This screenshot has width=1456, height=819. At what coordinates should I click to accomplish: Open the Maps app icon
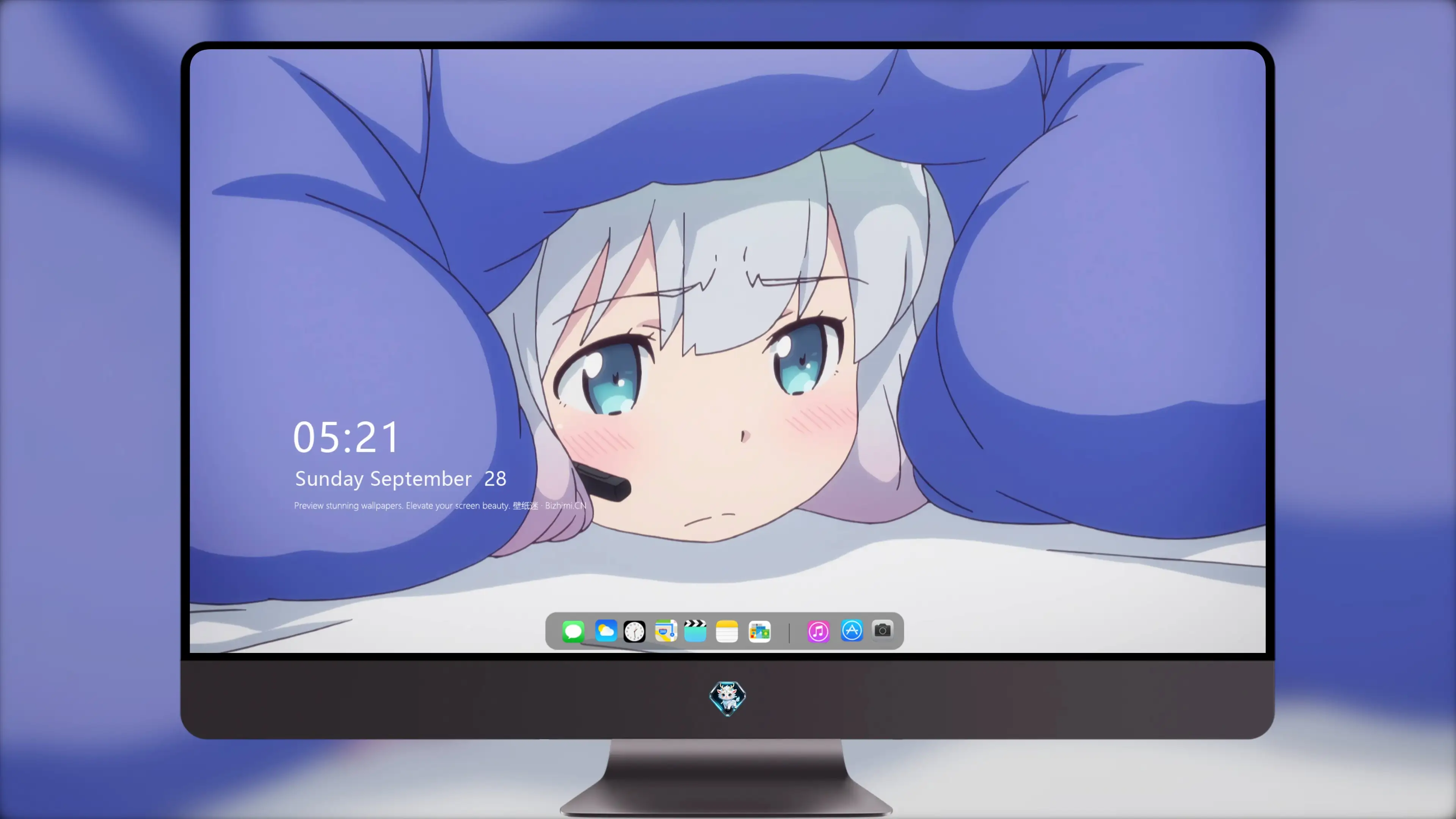[666, 631]
